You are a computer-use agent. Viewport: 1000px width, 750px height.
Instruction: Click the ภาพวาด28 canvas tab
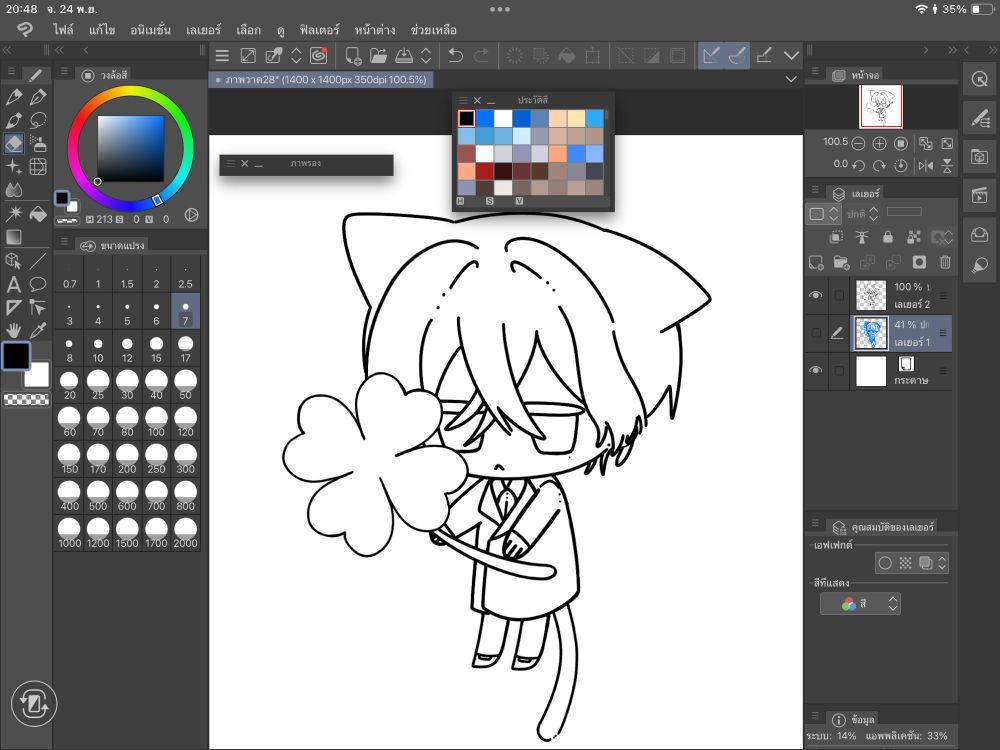point(321,80)
